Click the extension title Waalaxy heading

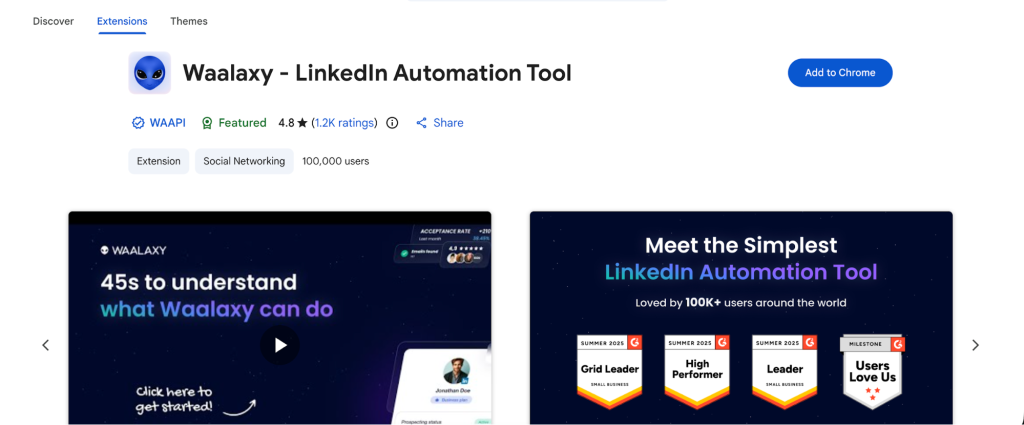coord(377,73)
